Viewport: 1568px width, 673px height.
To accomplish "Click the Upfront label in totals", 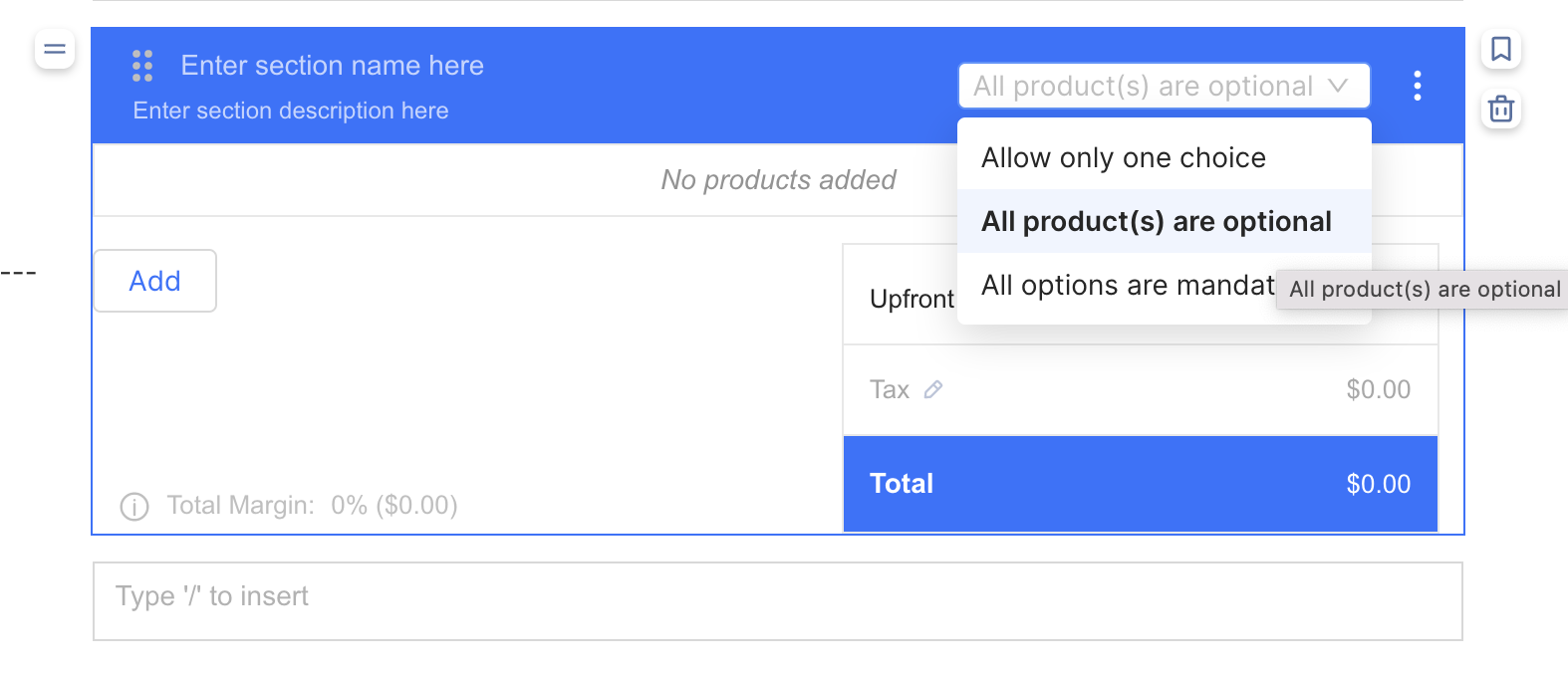I will [x=911, y=299].
